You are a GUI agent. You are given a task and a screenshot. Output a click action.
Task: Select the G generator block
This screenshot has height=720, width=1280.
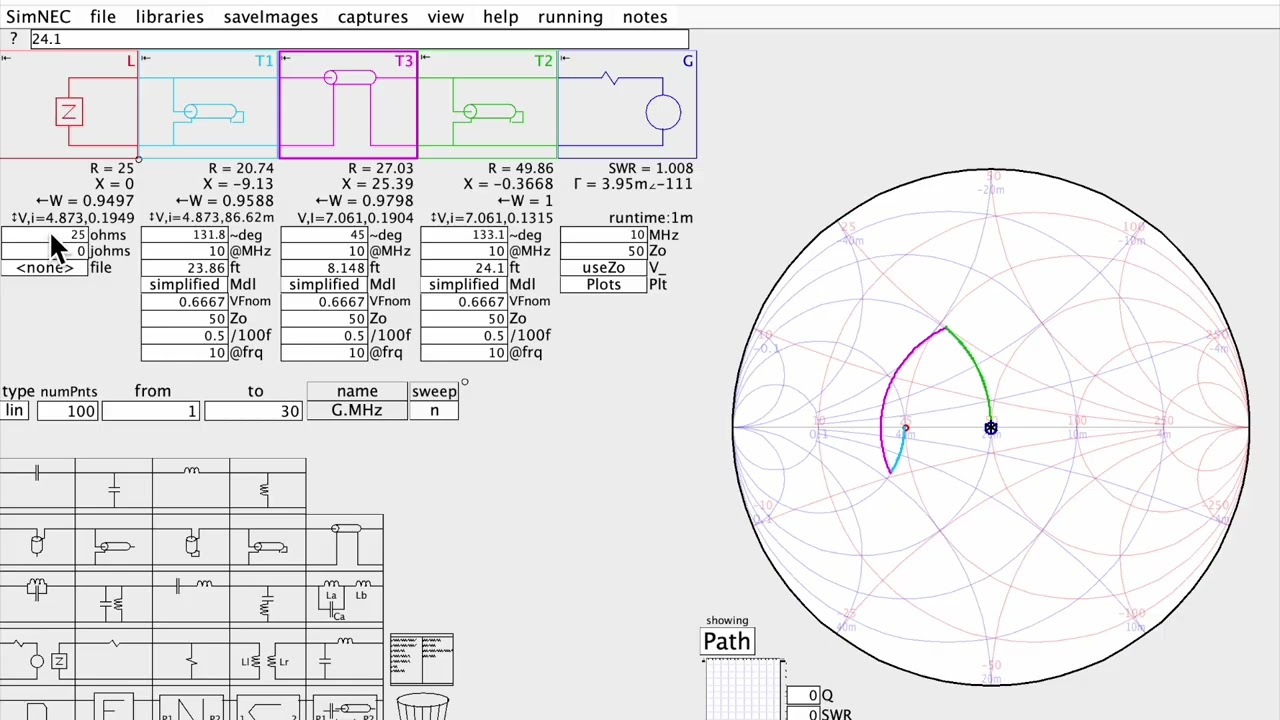pyautogui.click(x=627, y=106)
